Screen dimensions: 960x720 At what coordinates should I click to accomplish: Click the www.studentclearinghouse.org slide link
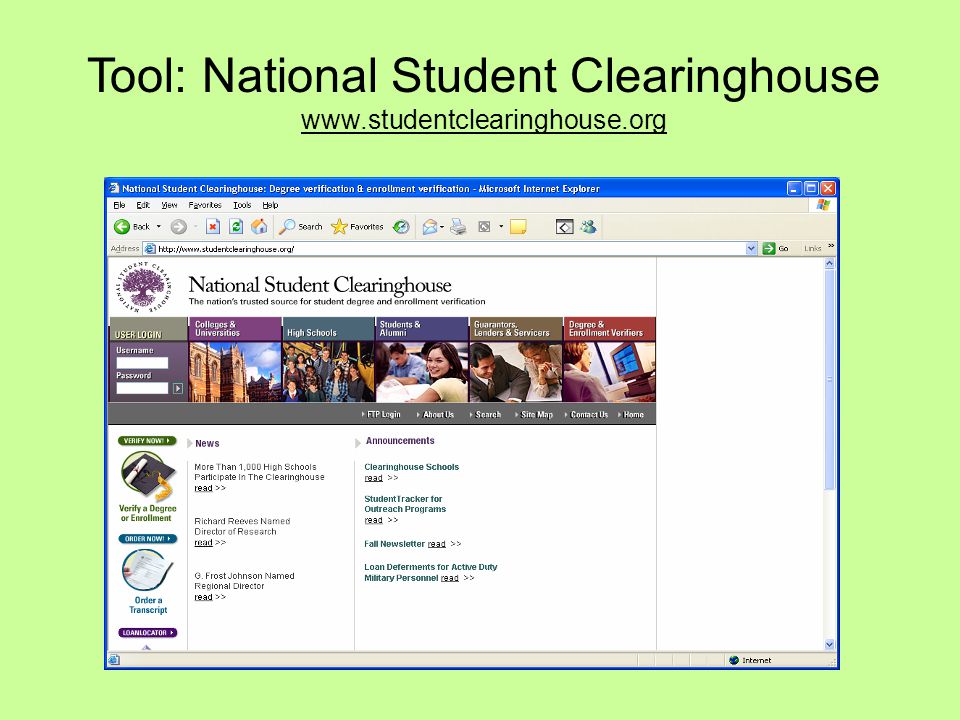[x=484, y=119]
